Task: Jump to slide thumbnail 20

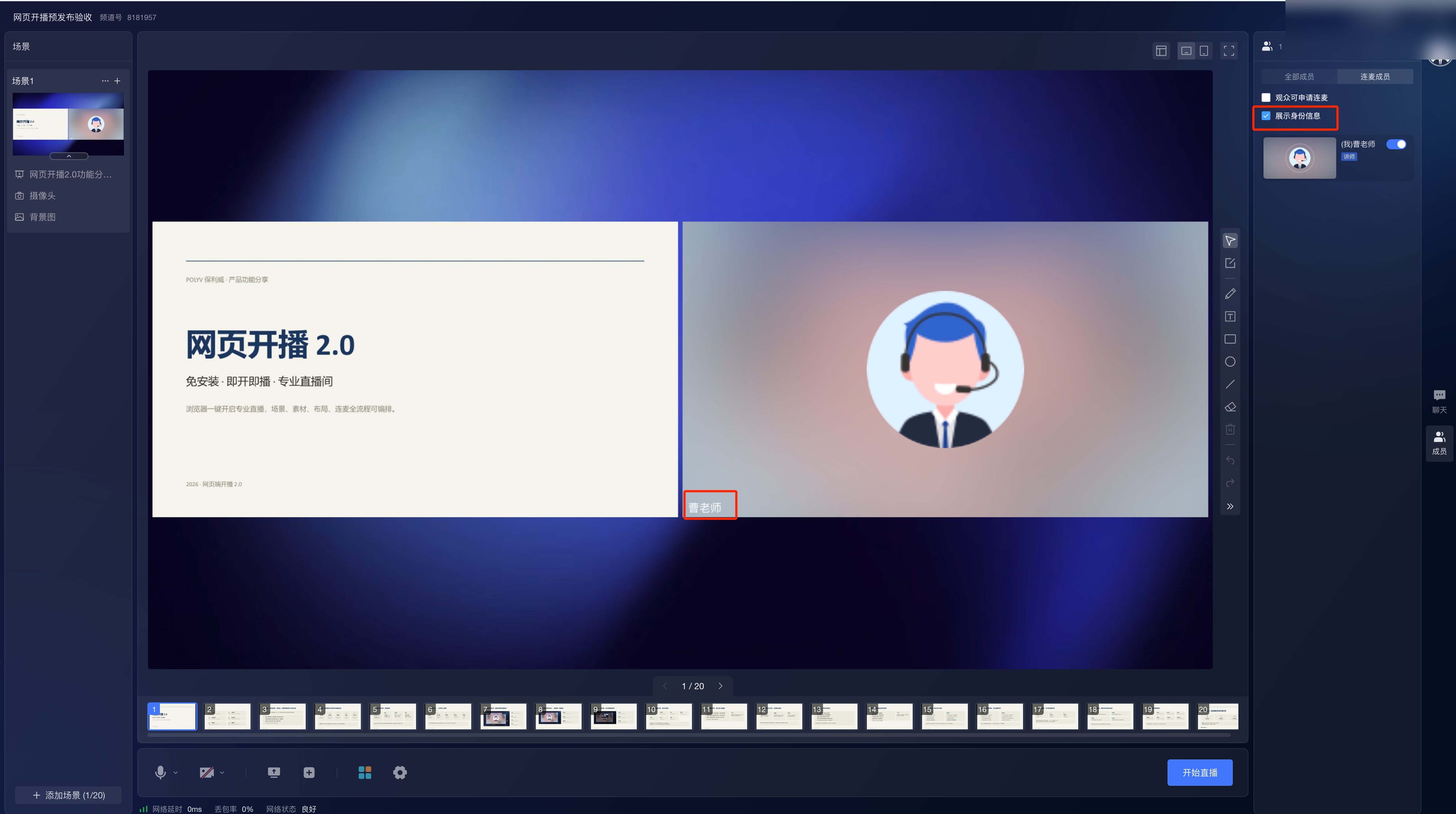Action: point(1217,716)
